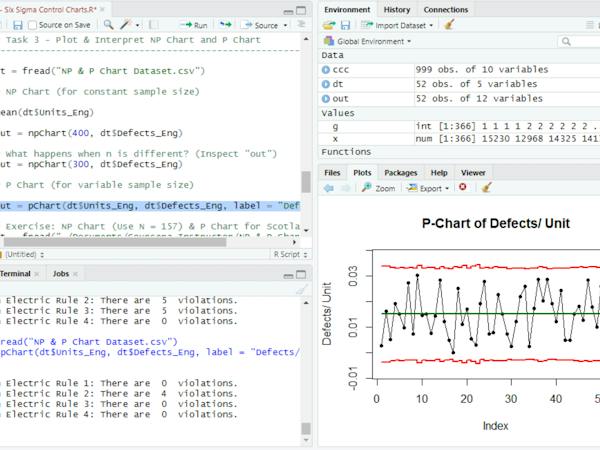Screen dimensions: 600x450
Task: Clear all plots with the broom
Action: click(486, 188)
